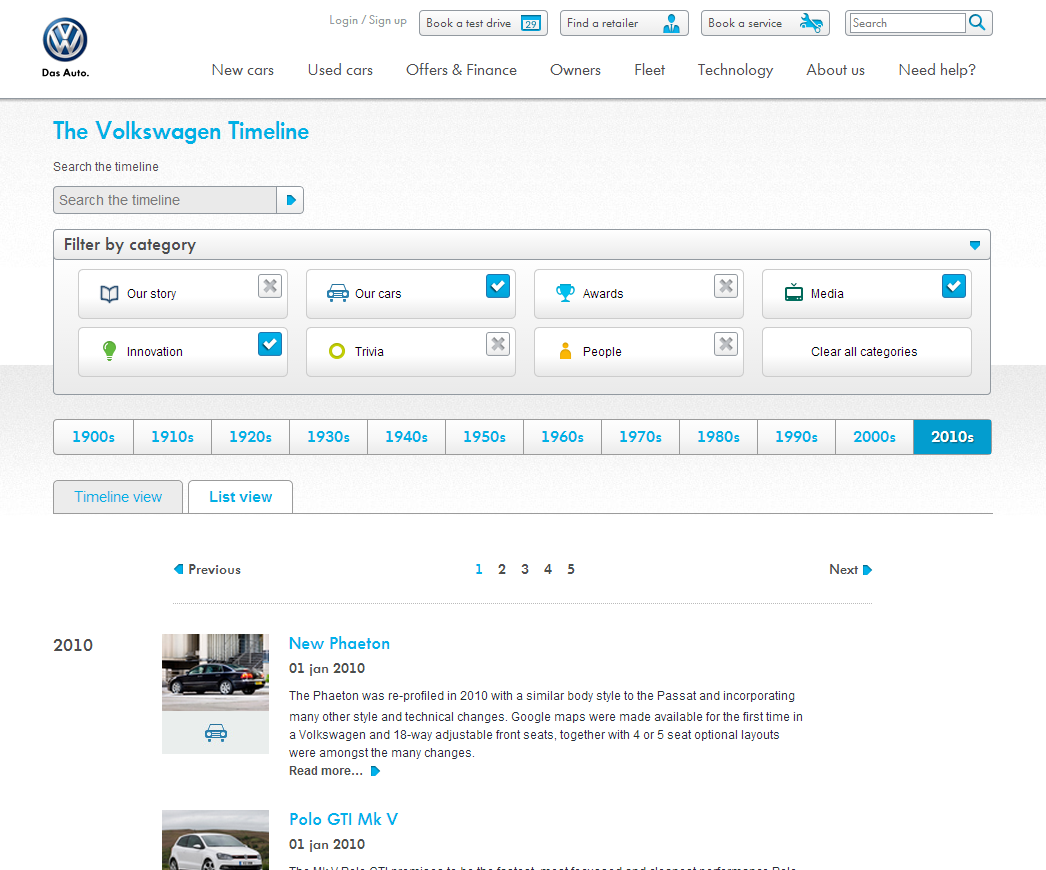This screenshot has width=1046, height=870.
Task: Click the retailer person icon
Action: (672, 23)
